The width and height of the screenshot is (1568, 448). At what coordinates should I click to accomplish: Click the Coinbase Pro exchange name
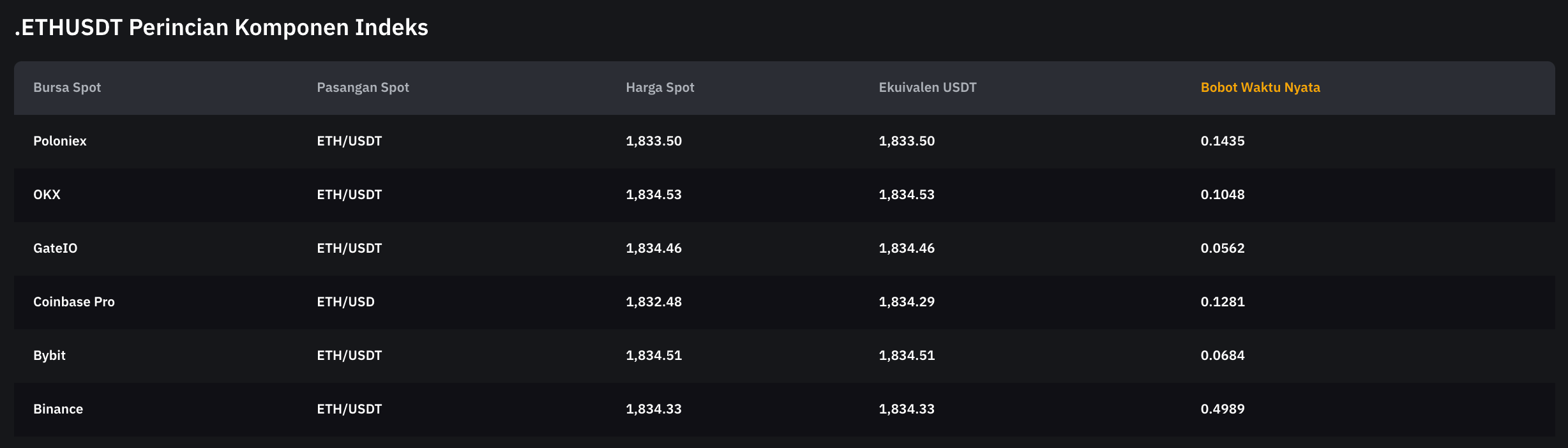tap(73, 302)
